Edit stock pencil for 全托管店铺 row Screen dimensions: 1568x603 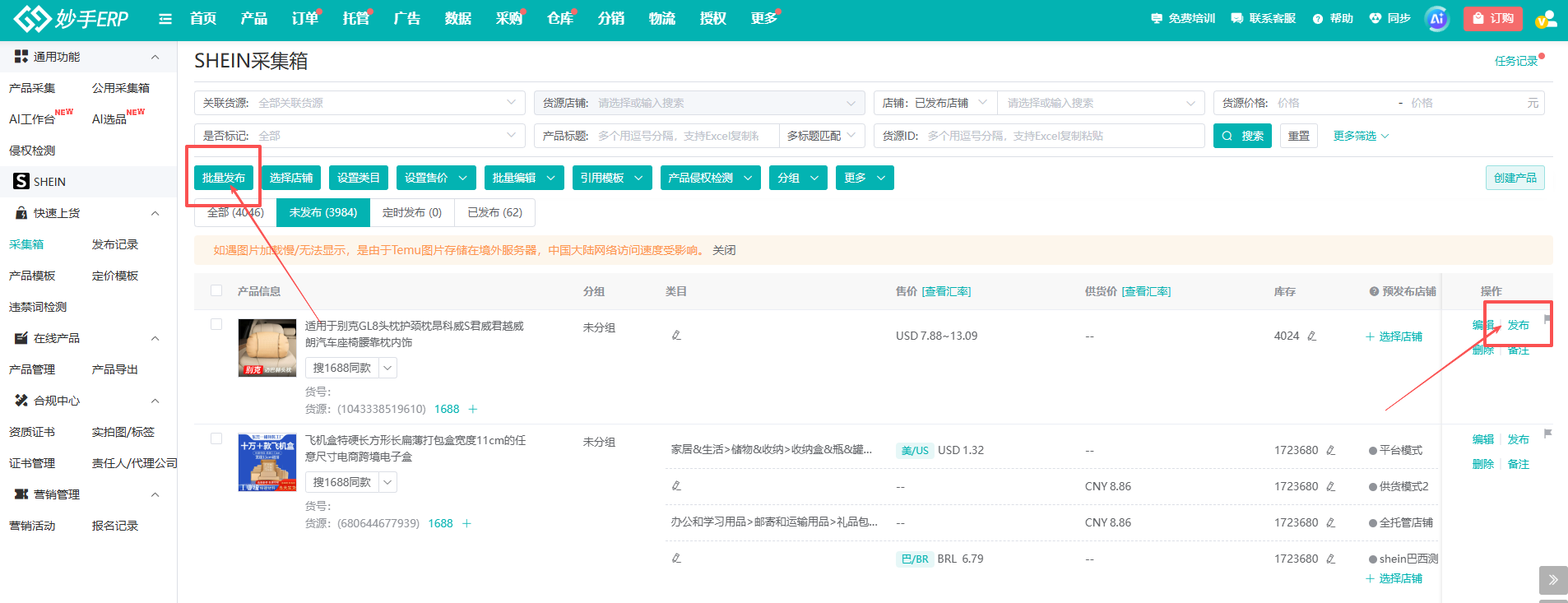pyautogui.click(x=1331, y=522)
